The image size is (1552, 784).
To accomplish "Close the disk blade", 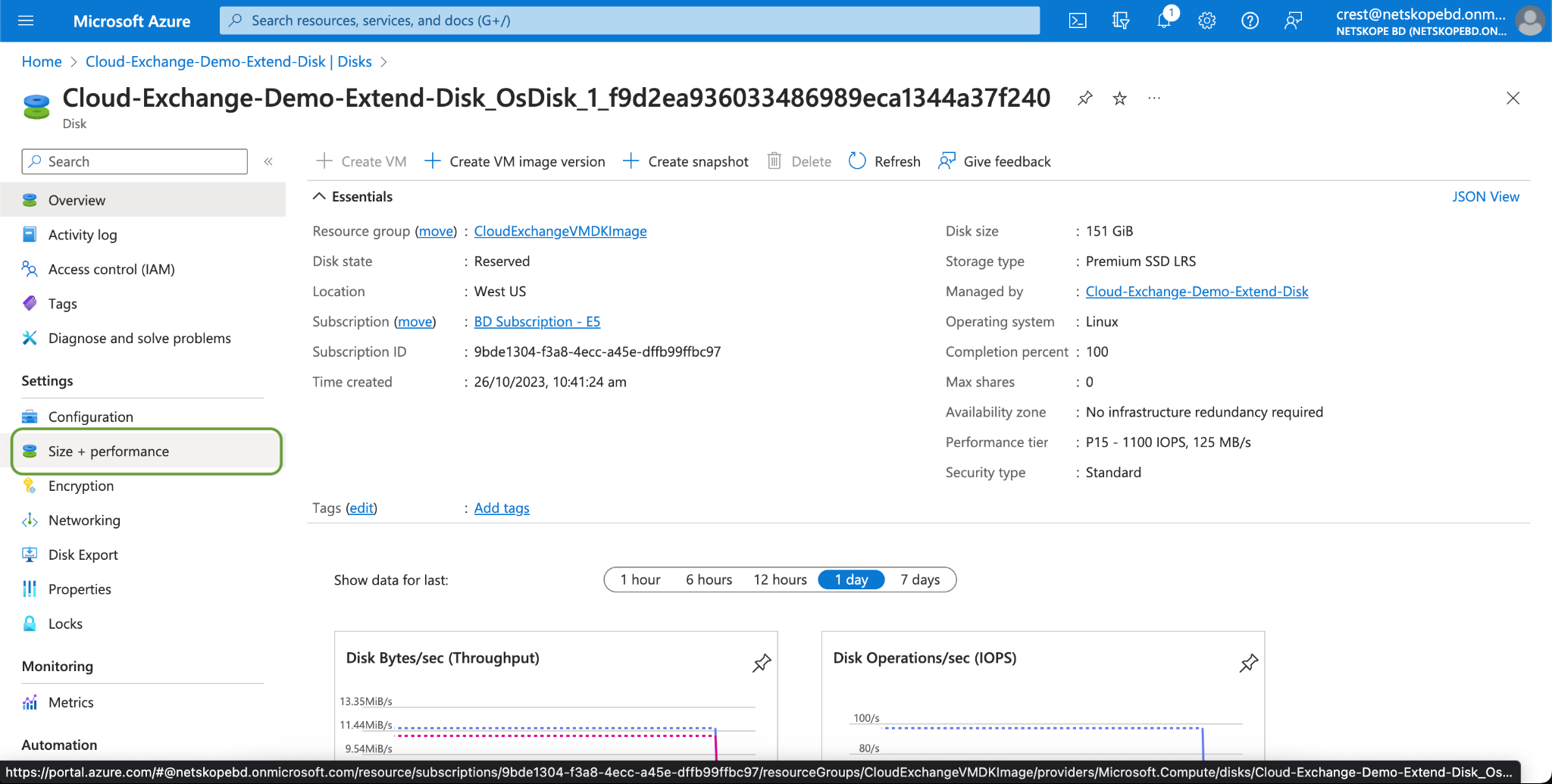I will point(1513,98).
